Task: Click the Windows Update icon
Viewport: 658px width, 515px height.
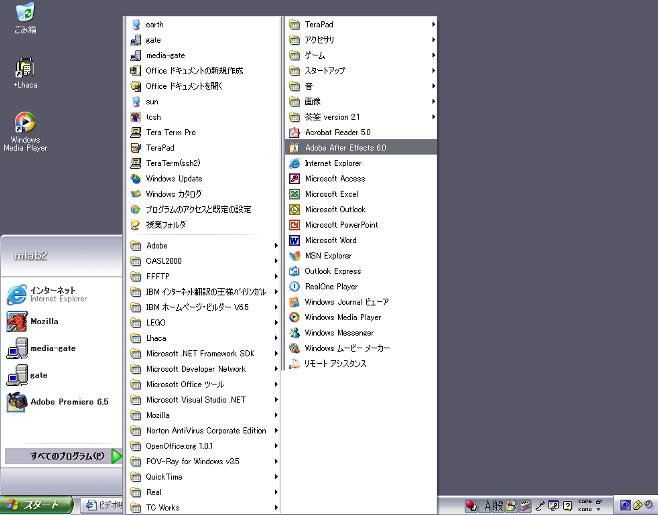Action: pos(136,178)
